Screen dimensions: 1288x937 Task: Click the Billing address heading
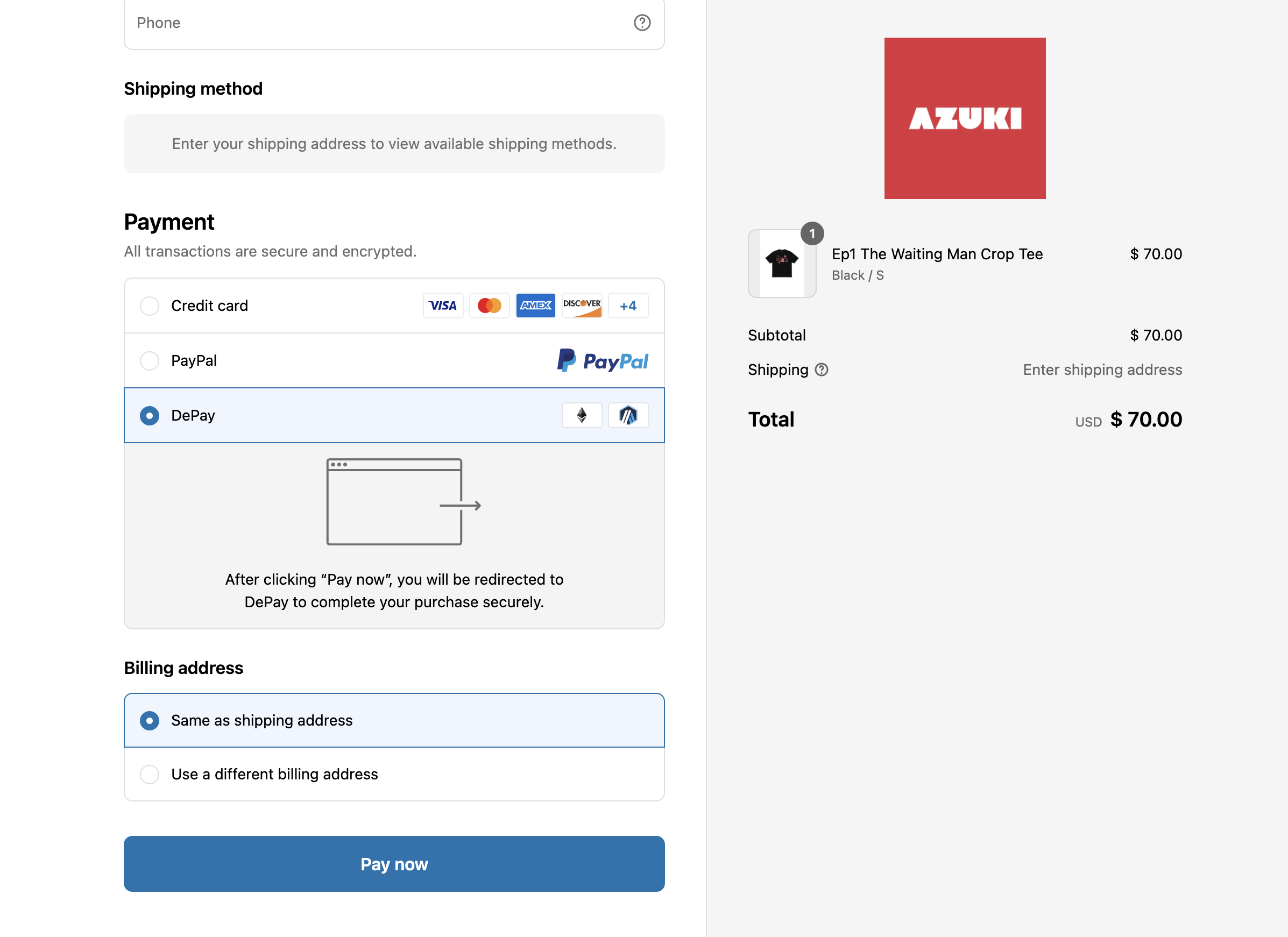[x=183, y=668]
